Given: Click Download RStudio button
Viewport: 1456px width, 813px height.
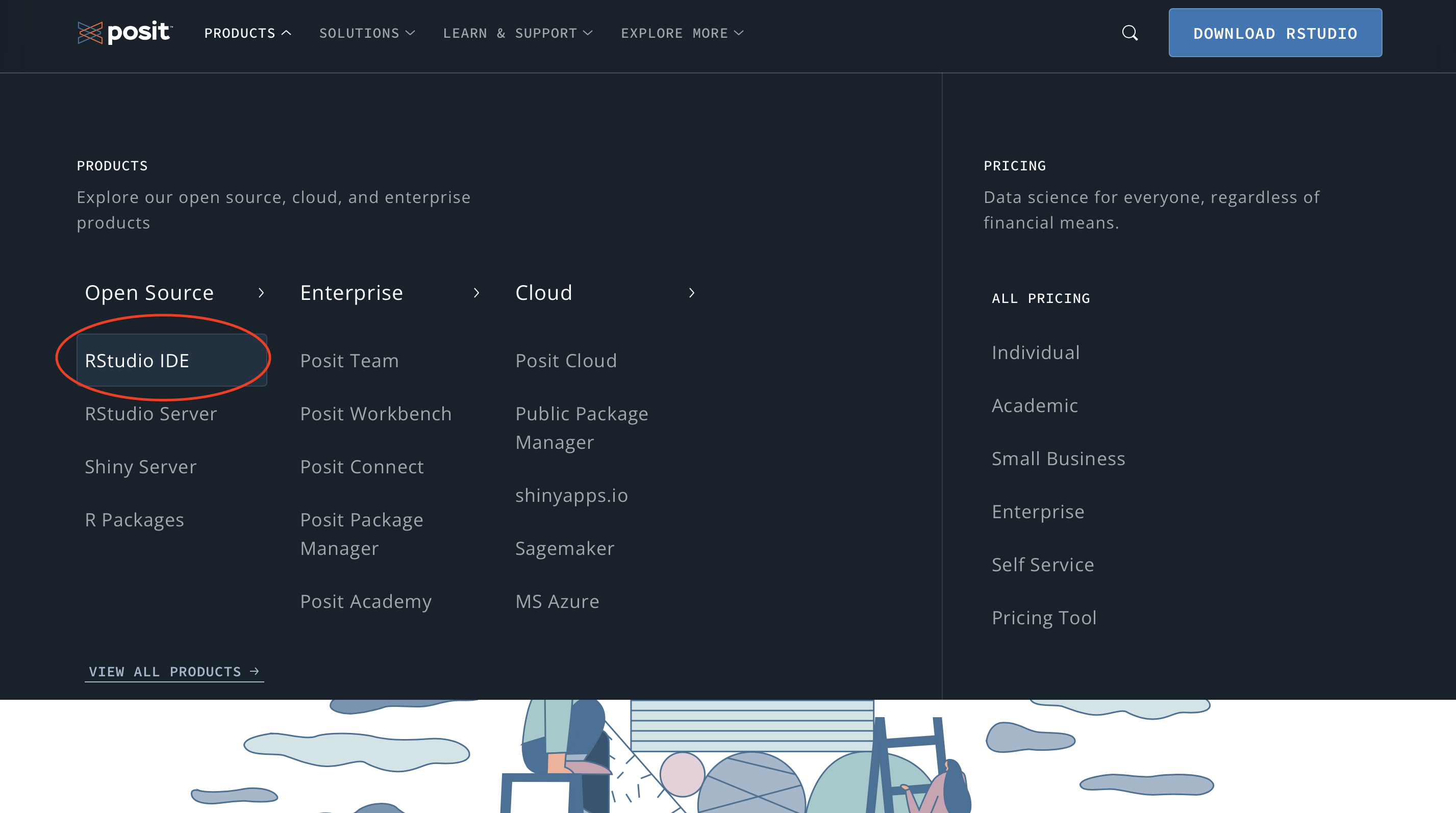Looking at the screenshot, I should [x=1274, y=33].
